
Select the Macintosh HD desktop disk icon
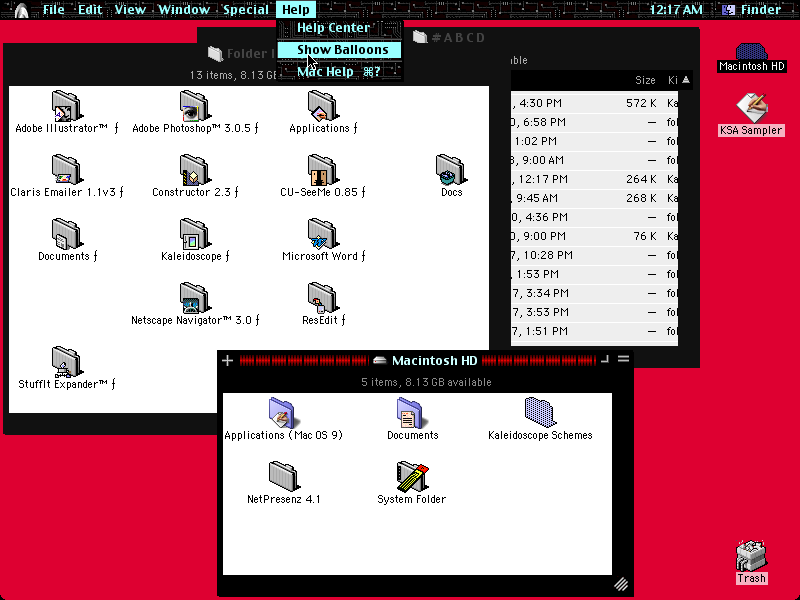coord(751,52)
